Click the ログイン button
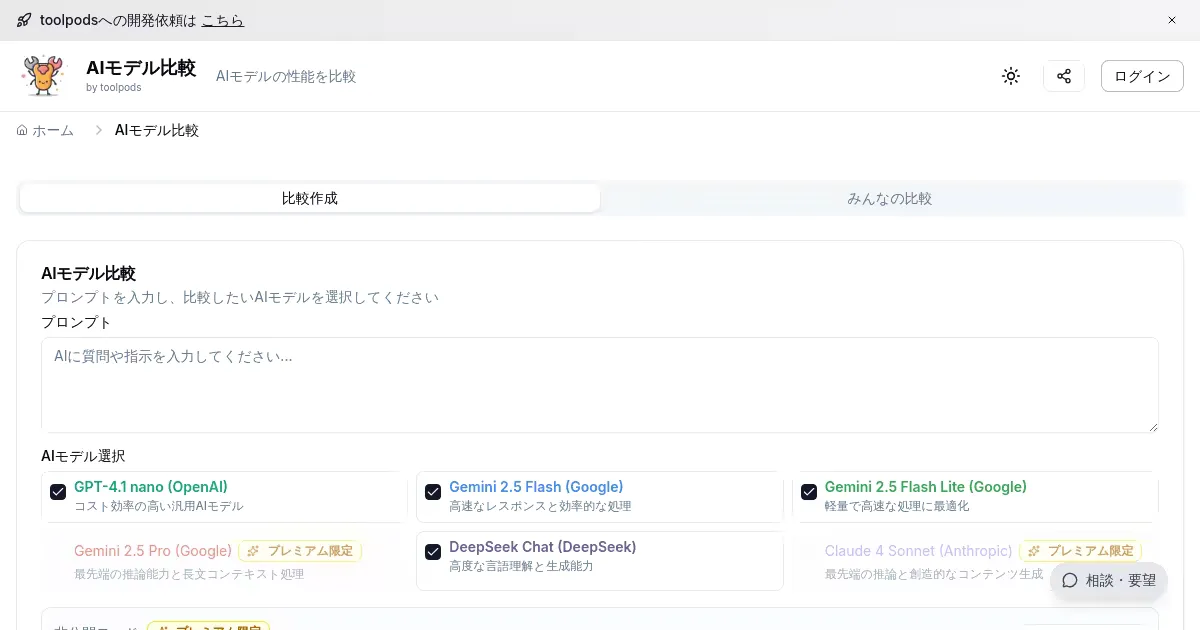Viewport: 1200px width, 630px height. tap(1142, 76)
